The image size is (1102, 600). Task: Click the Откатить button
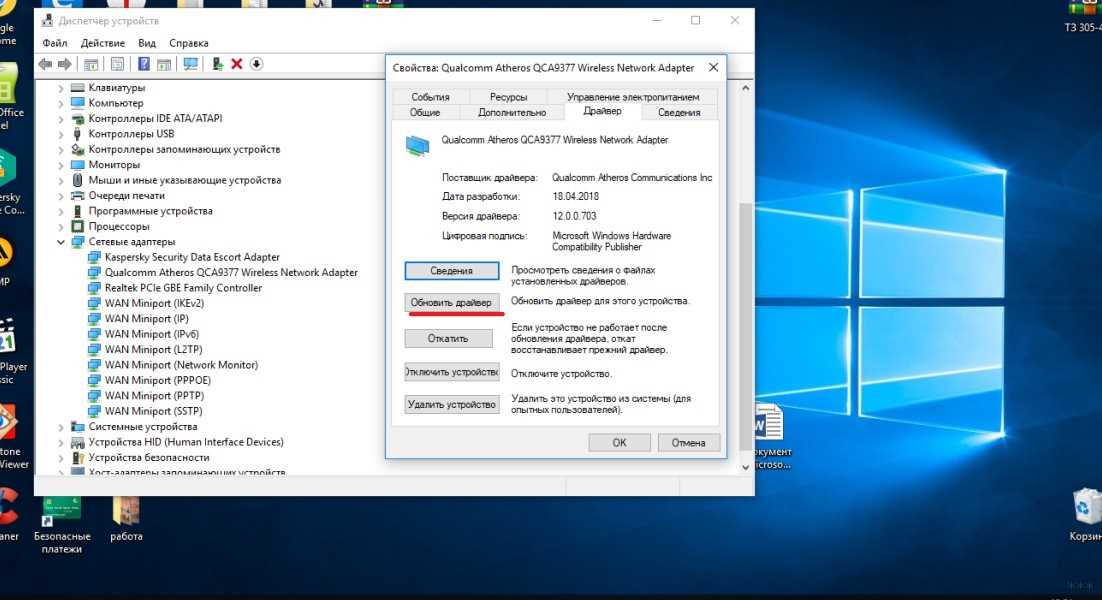point(448,339)
